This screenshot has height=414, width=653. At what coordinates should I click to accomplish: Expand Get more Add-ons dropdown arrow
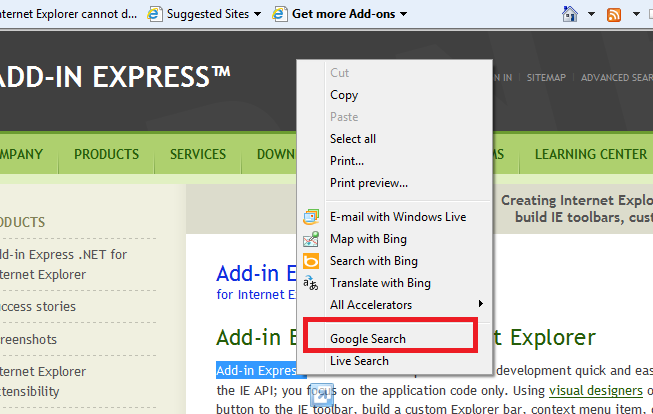pos(403,14)
